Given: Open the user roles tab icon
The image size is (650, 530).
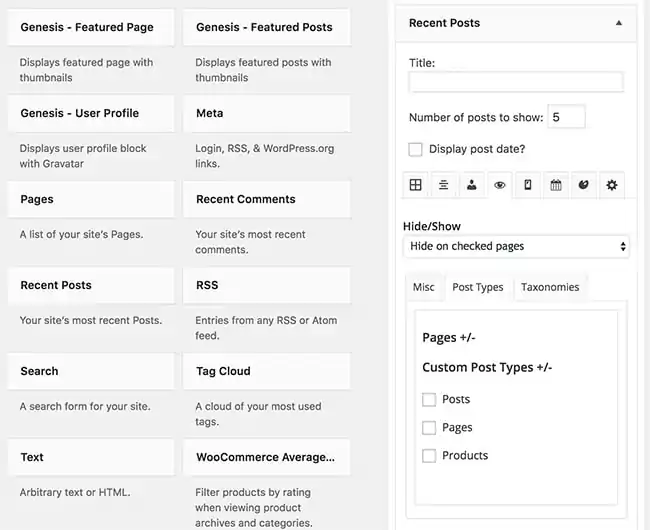Looking at the screenshot, I should click(471, 184).
